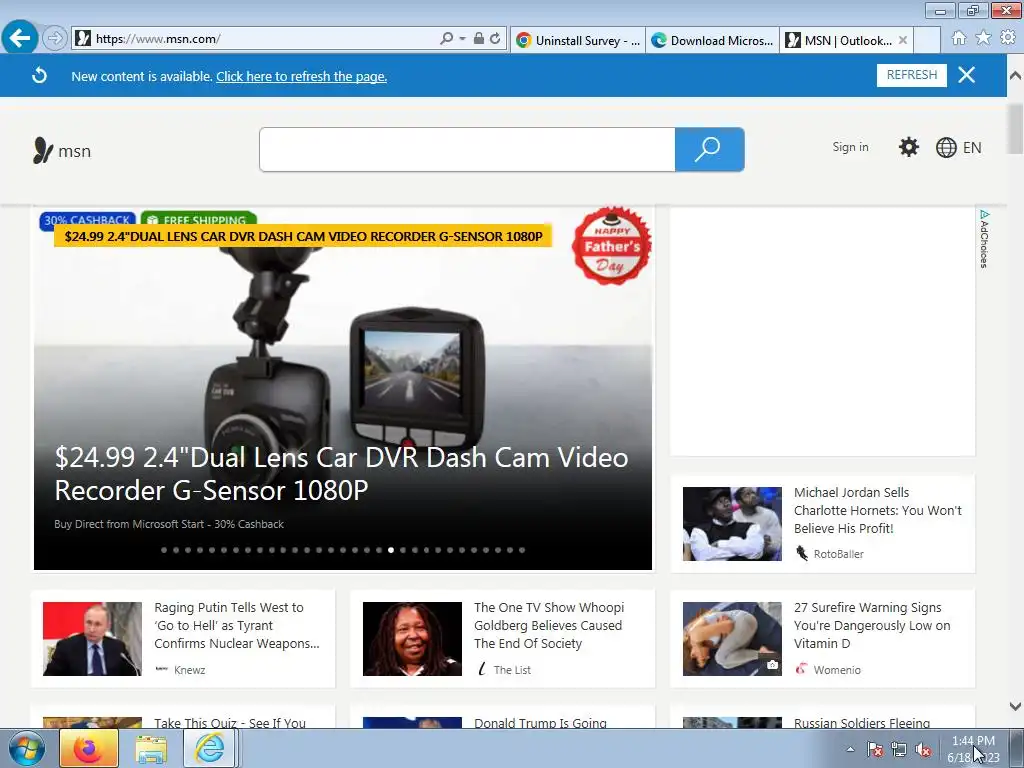This screenshot has height=768, width=1024.
Task: Open 27 Surefire Warning Signs Vitamin D article
Action: click(x=872, y=626)
